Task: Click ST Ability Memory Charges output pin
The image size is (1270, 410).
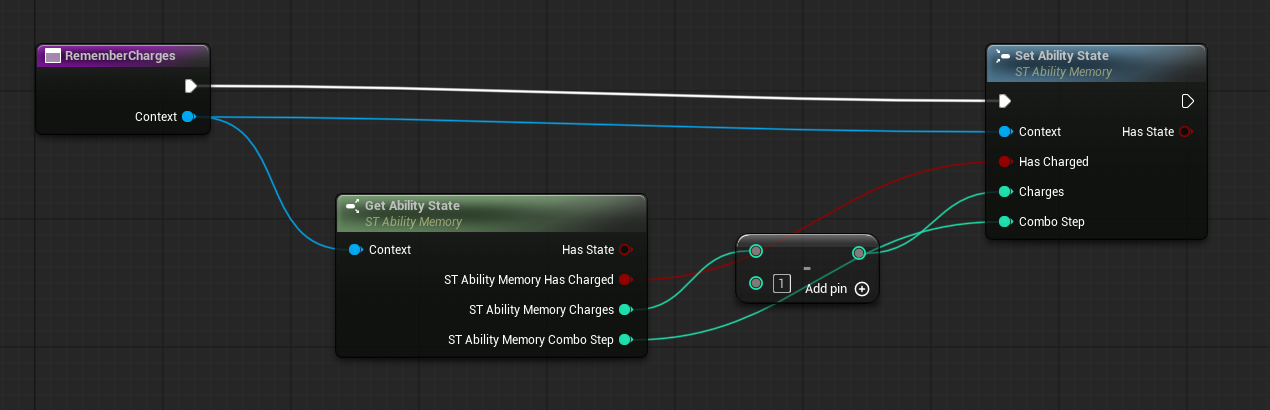Action: (626, 309)
